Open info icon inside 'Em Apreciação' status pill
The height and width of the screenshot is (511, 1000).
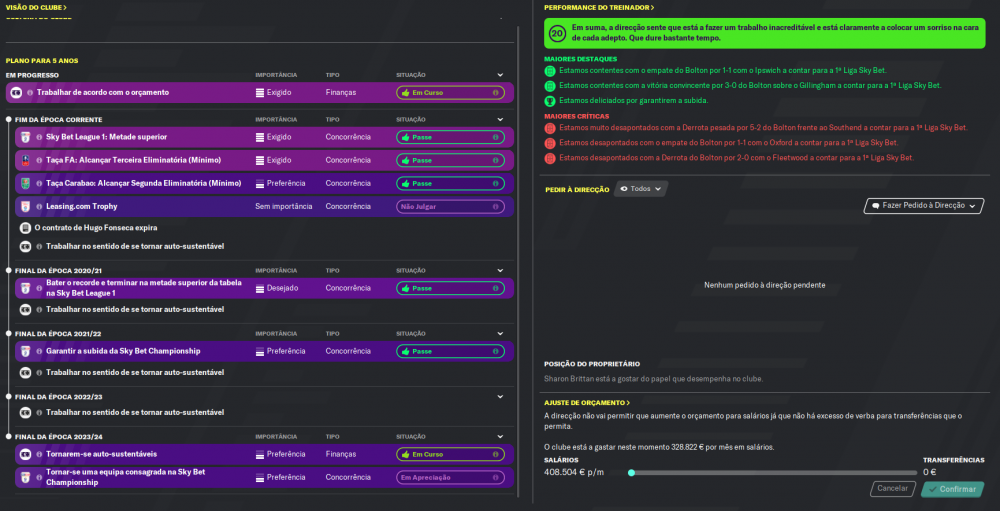click(x=496, y=477)
